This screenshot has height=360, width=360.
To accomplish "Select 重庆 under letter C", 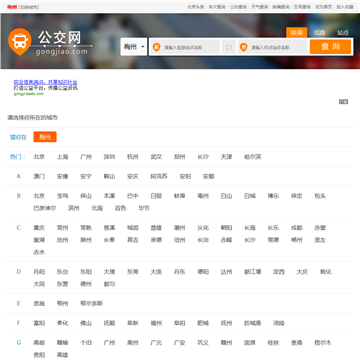I will 39,228.
